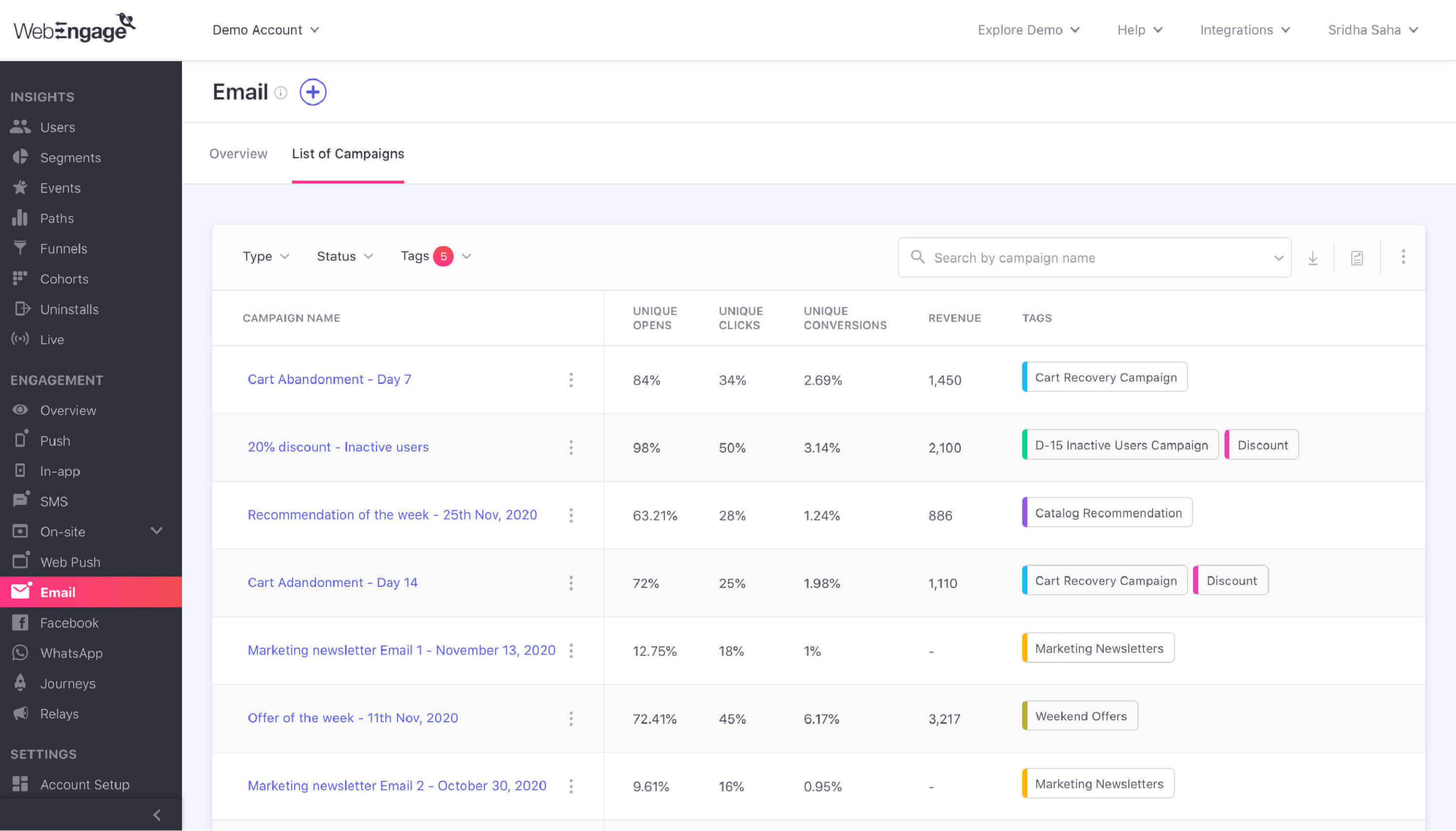Expand the On-site submenu chevron
1456x831 pixels.
pos(156,531)
